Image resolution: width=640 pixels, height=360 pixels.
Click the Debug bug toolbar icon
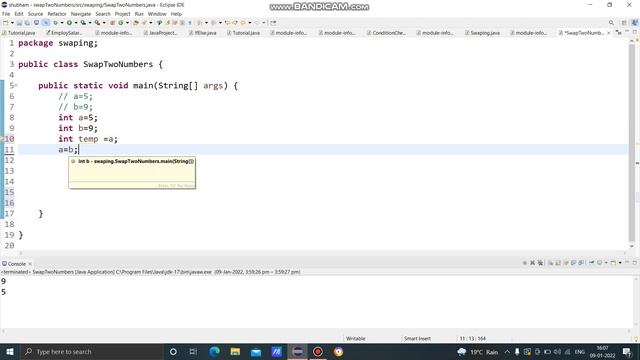pyautogui.click(x=55, y=23)
